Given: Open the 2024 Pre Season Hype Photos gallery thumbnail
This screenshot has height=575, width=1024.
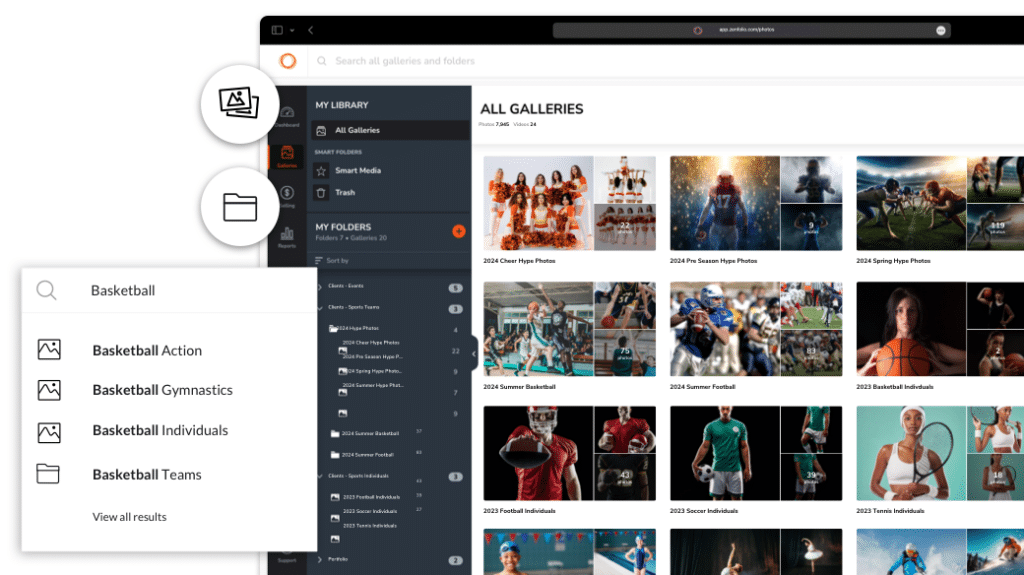Looking at the screenshot, I should pos(756,203).
